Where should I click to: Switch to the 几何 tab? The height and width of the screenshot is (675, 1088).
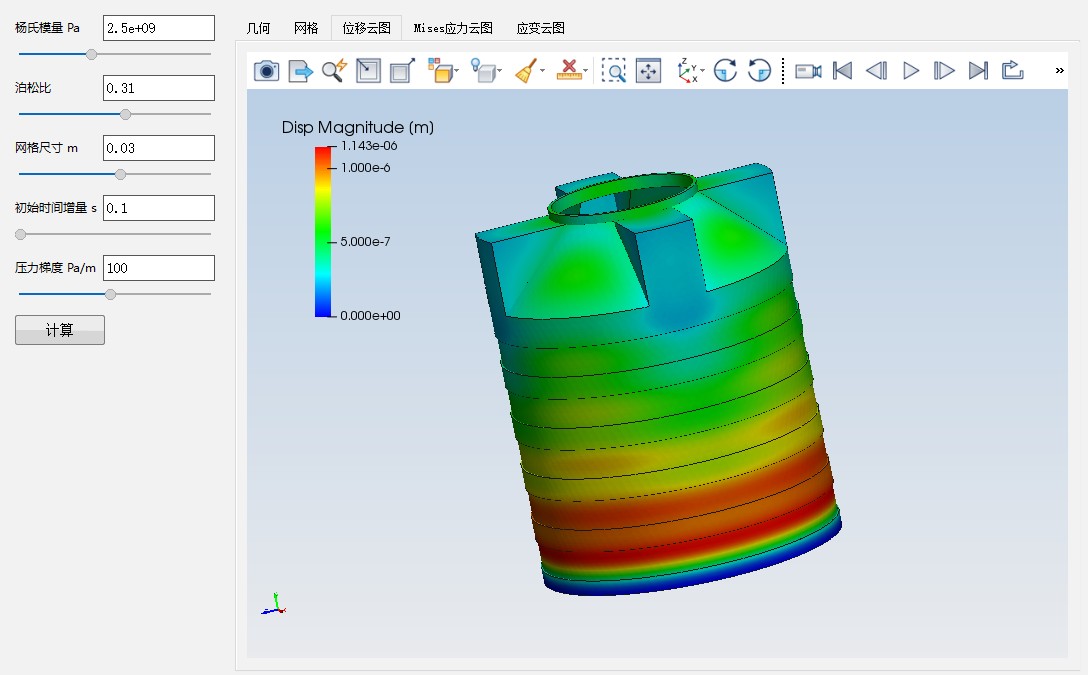(258, 28)
